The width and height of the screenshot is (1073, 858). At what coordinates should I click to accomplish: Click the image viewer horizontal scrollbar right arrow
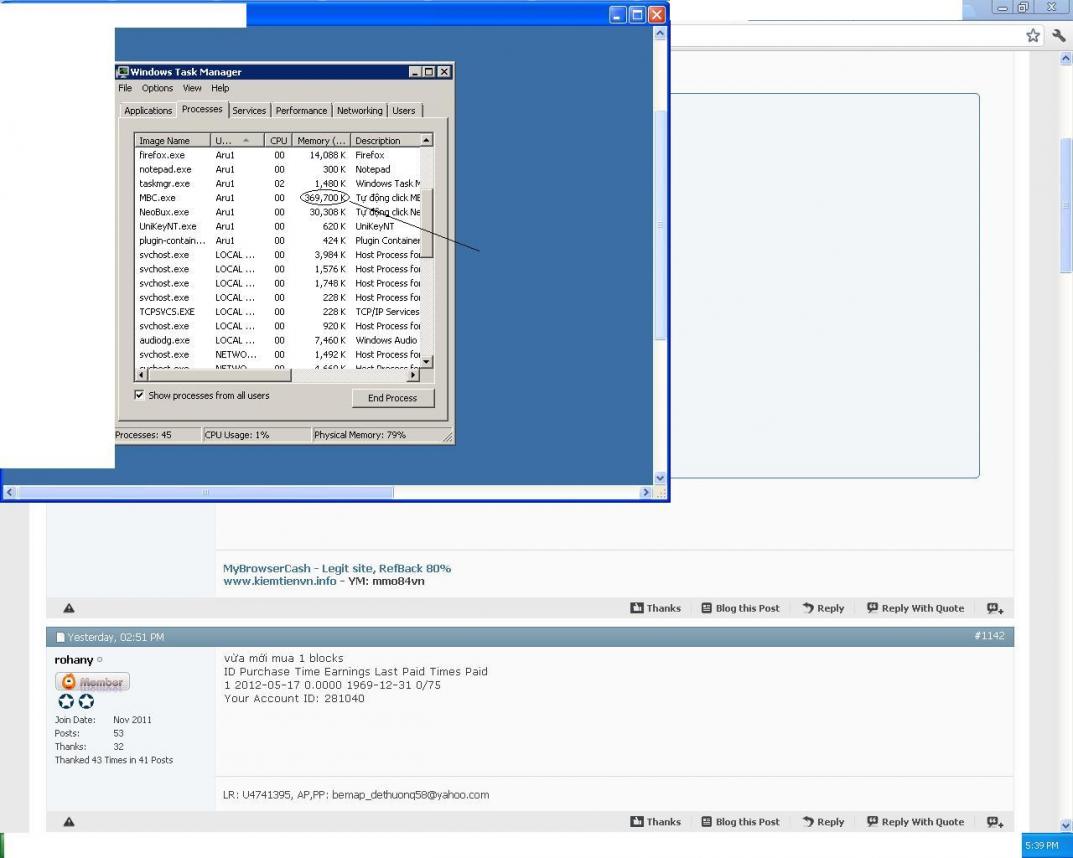click(645, 492)
